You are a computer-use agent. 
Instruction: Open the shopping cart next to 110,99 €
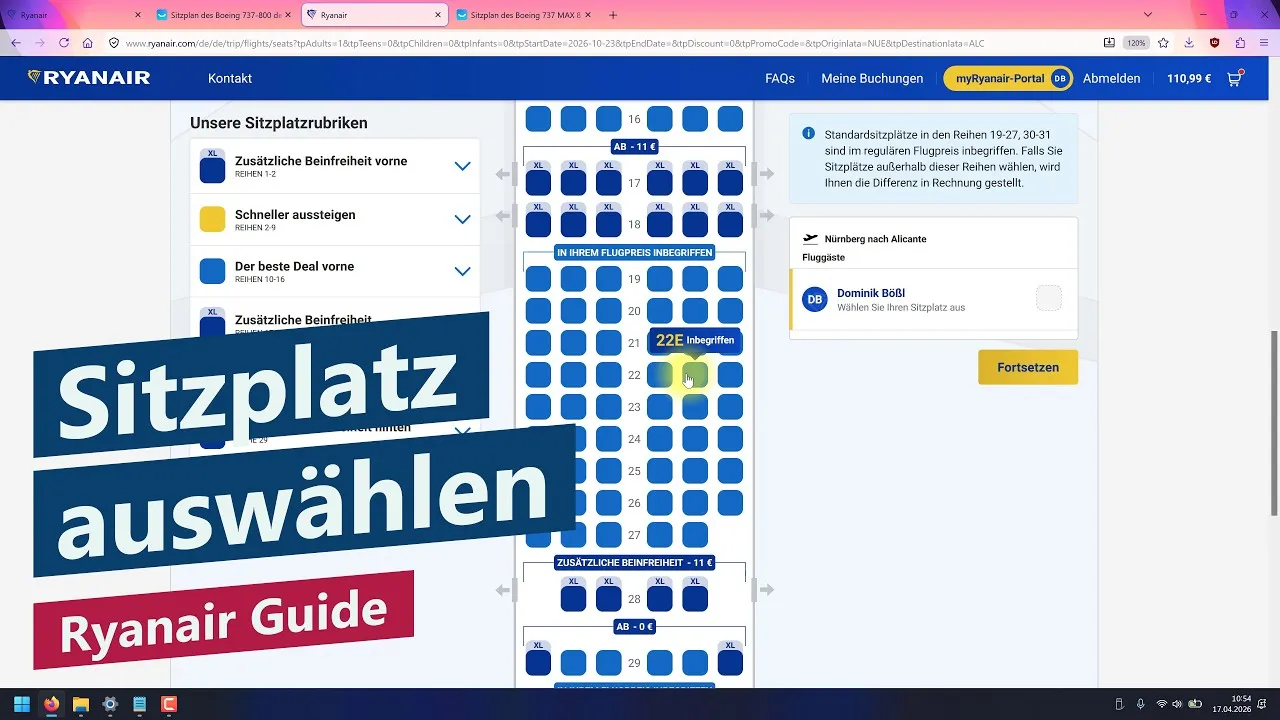[x=1235, y=77]
